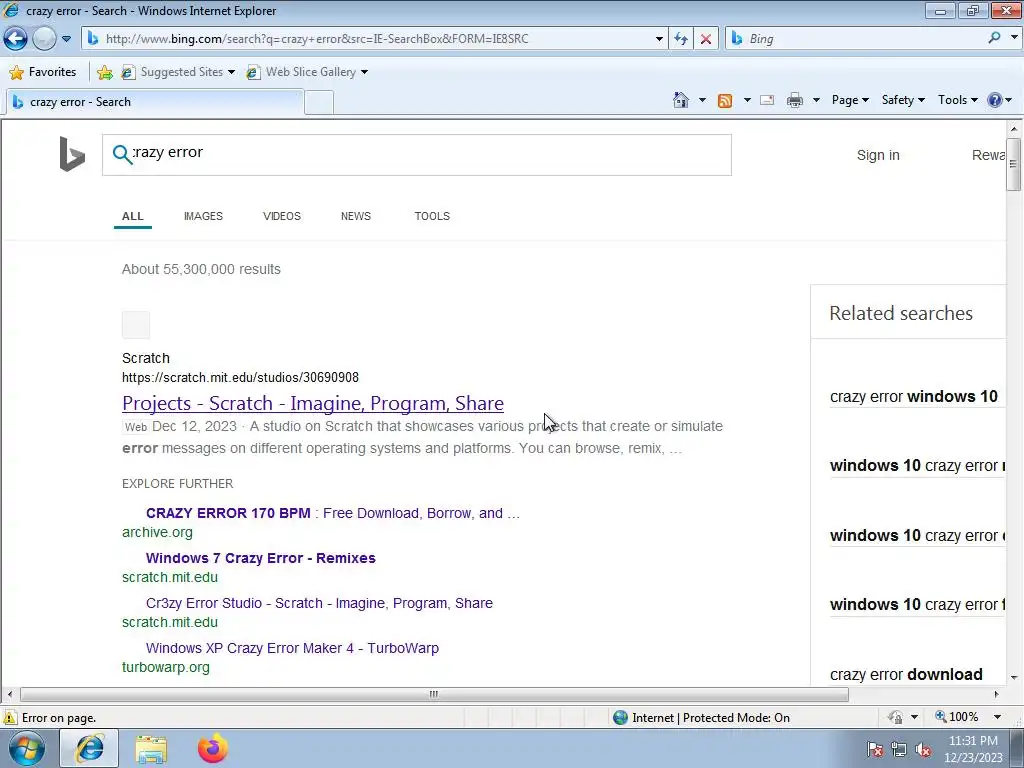Viewport: 1024px width, 768px height.
Task: Expand the zoom level dropdown arrow
Action: (997, 717)
